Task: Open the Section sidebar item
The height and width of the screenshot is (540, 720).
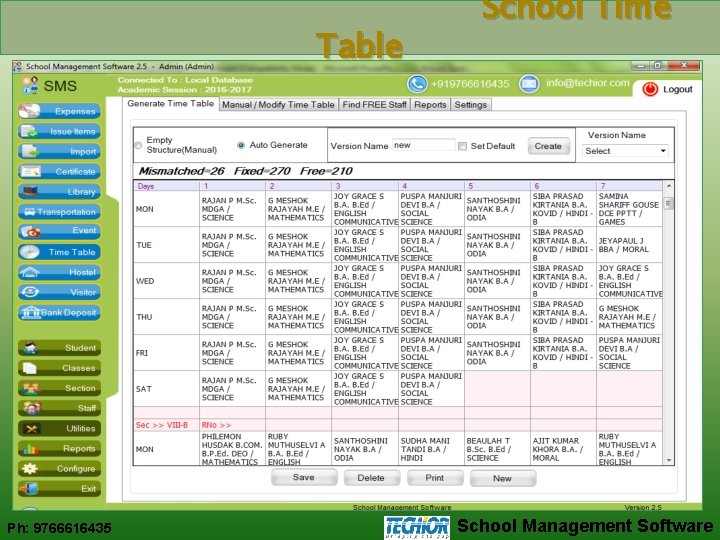Action: coord(59,388)
